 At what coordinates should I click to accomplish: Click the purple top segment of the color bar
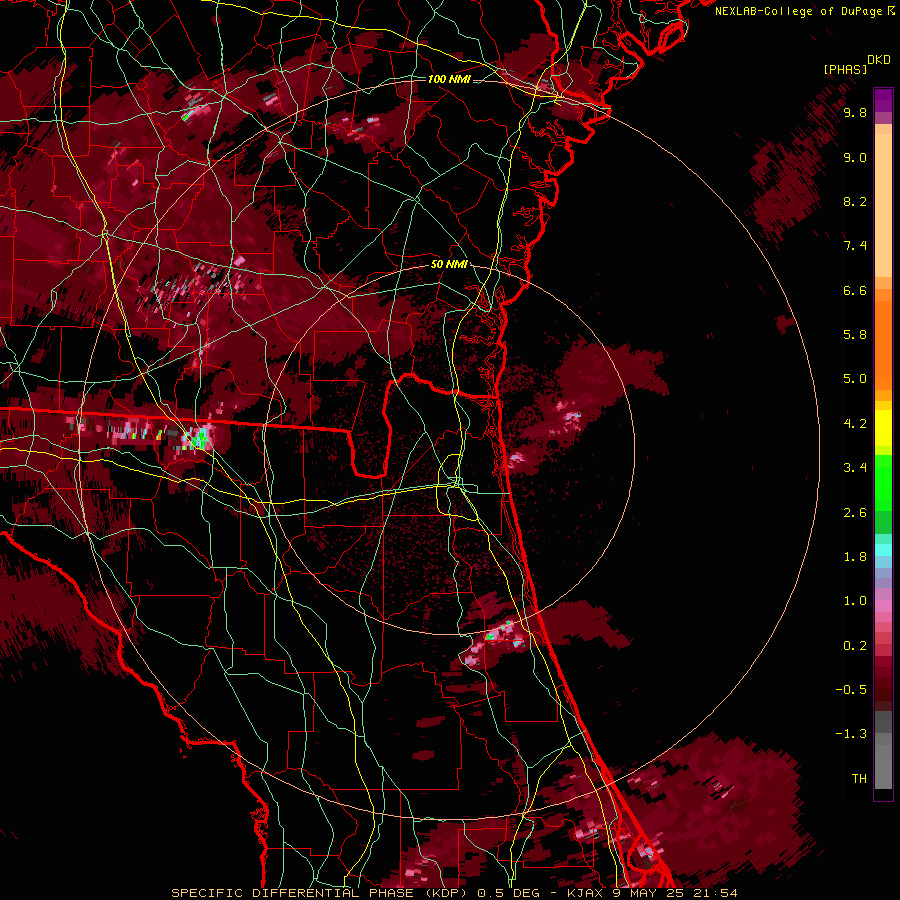(x=883, y=100)
